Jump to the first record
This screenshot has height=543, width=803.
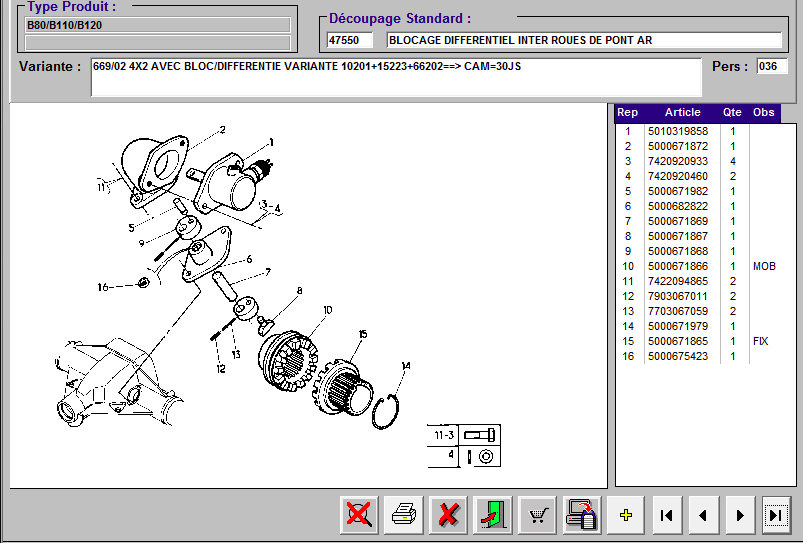click(x=665, y=515)
